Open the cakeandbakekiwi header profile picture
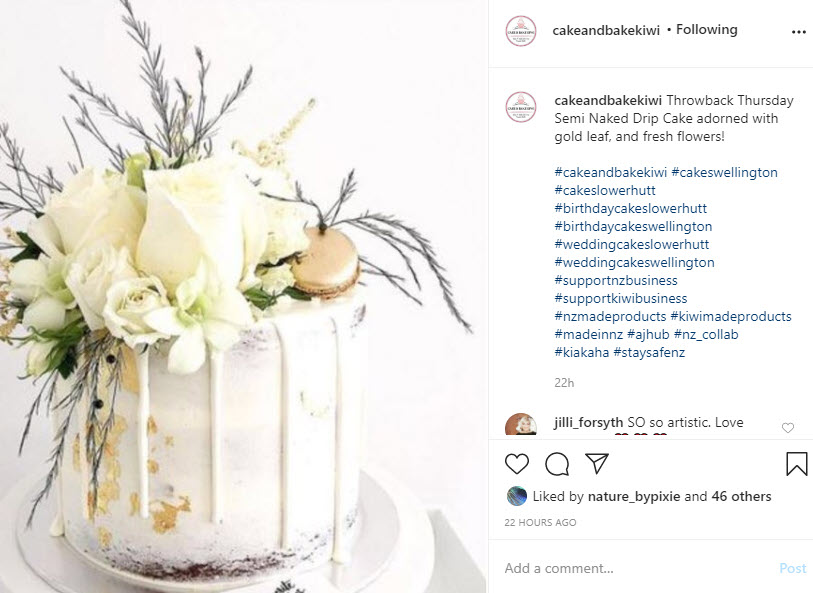 tap(521, 31)
